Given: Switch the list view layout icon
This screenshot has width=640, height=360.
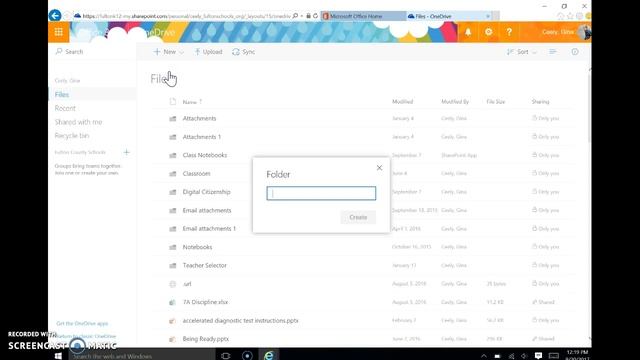Looking at the screenshot, I should pos(553,52).
